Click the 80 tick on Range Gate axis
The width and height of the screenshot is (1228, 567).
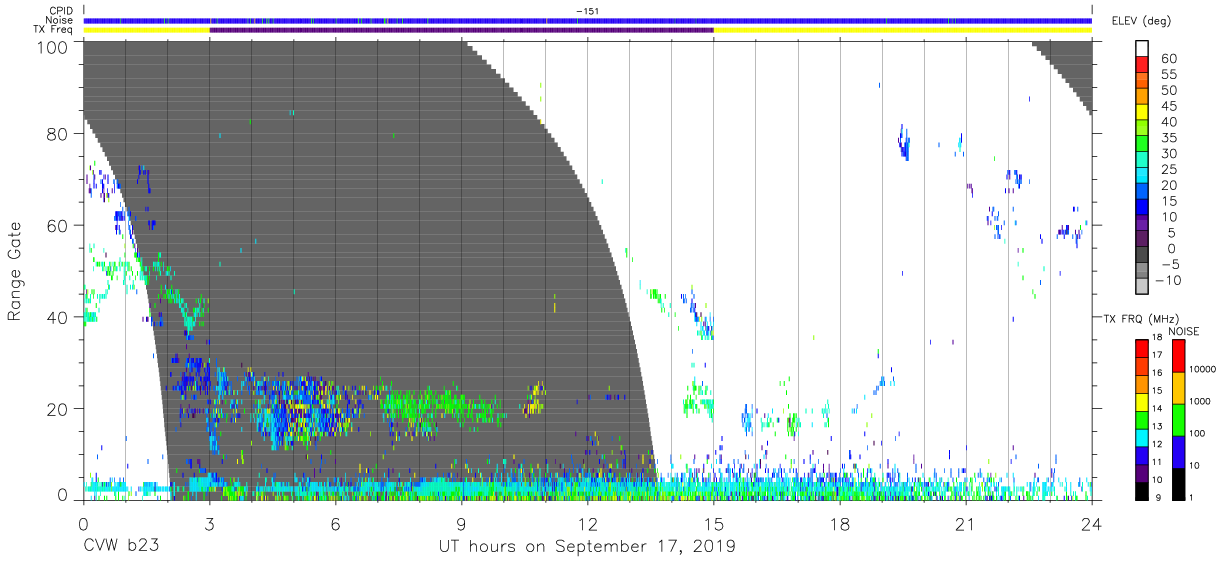[x=57, y=134]
